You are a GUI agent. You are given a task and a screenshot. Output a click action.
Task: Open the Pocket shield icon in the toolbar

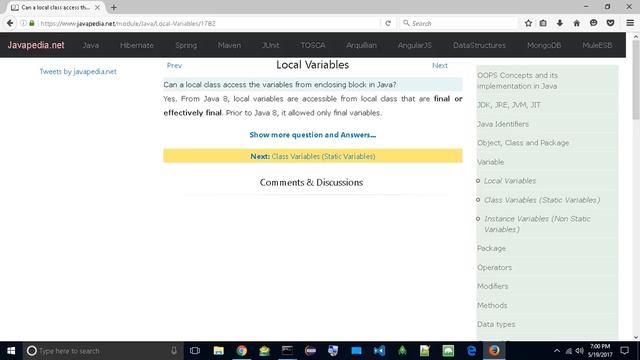click(x=610, y=23)
